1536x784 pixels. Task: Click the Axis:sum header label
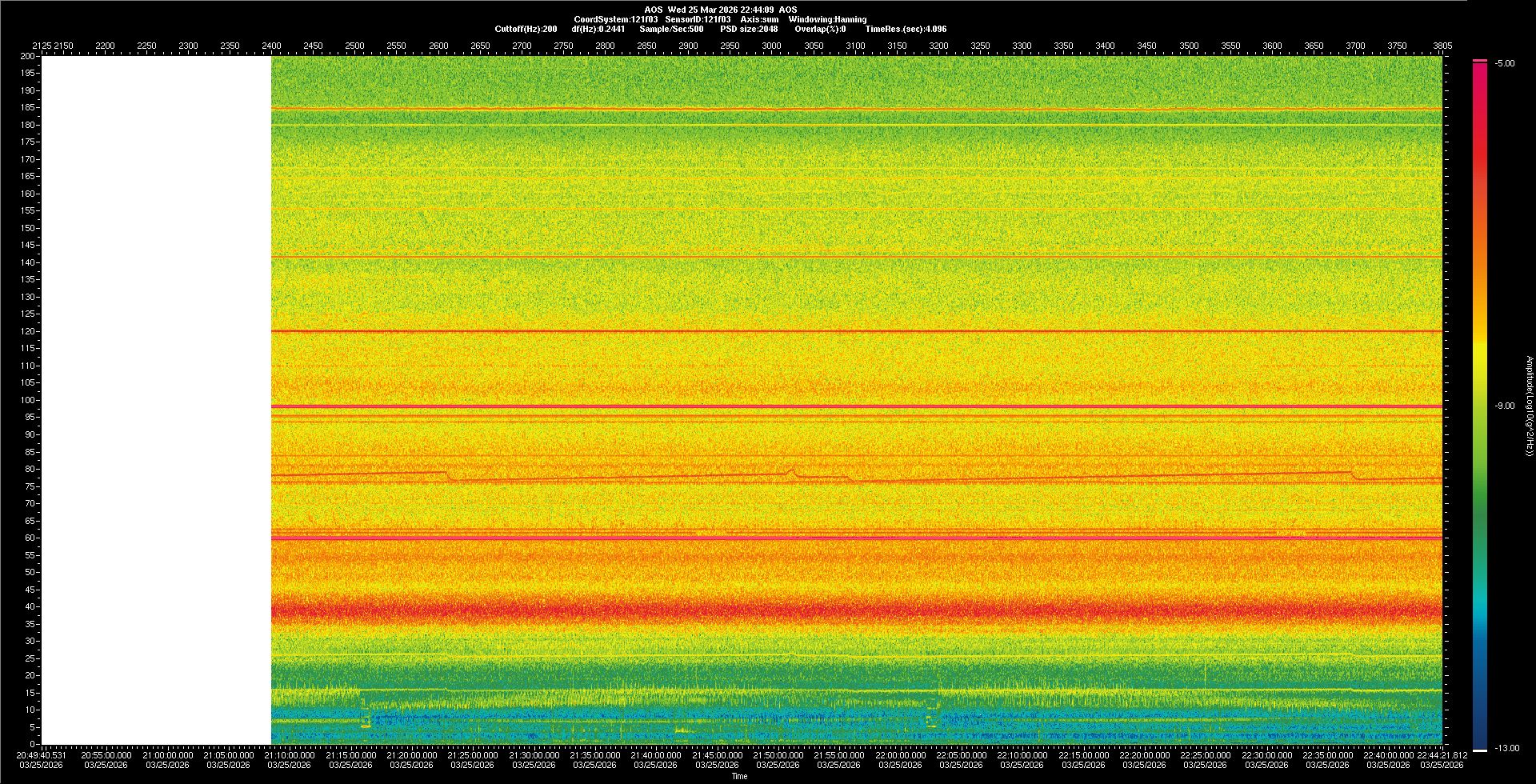[x=759, y=19]
